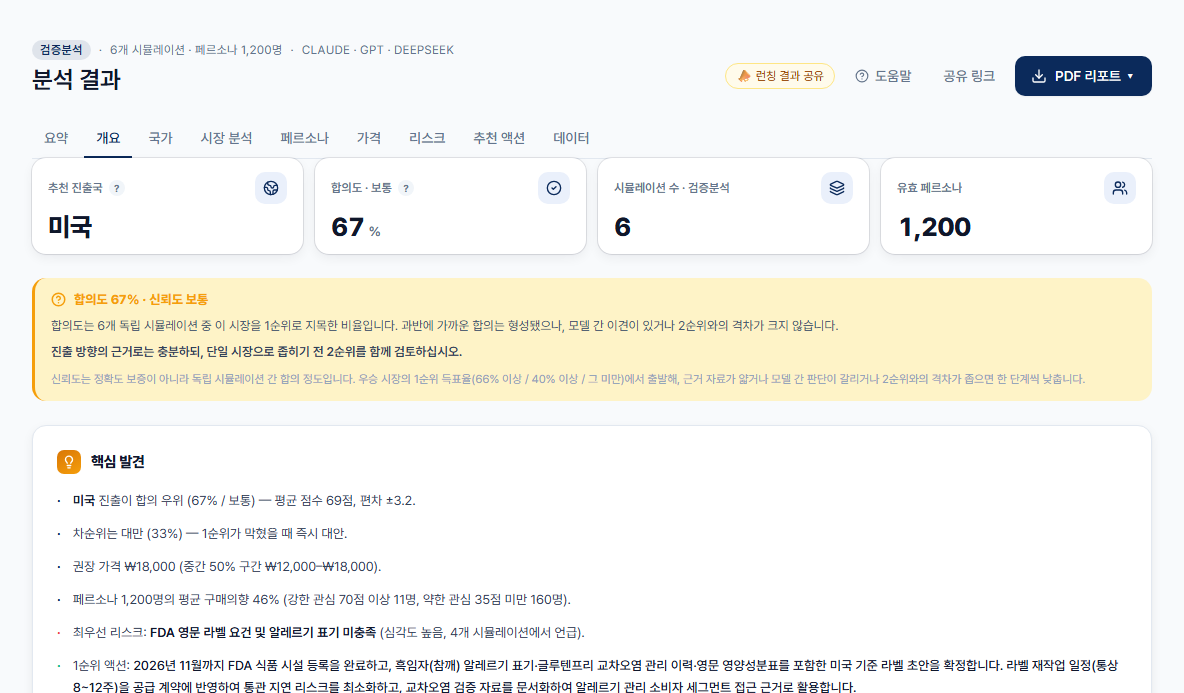The image size is (1184, 693).
Task: Click the 권장 가격 ₩18,000 bullet
Action: pos(227,567)
